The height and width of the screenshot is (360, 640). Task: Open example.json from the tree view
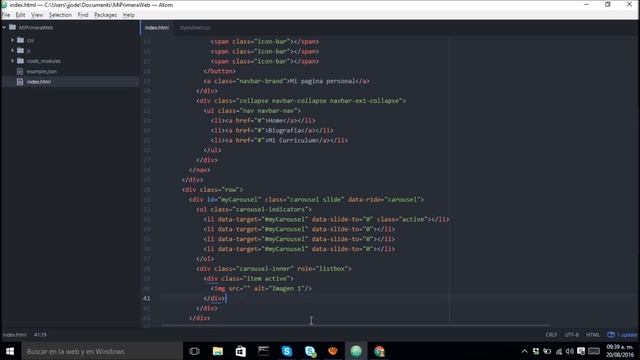pos(42,71)
